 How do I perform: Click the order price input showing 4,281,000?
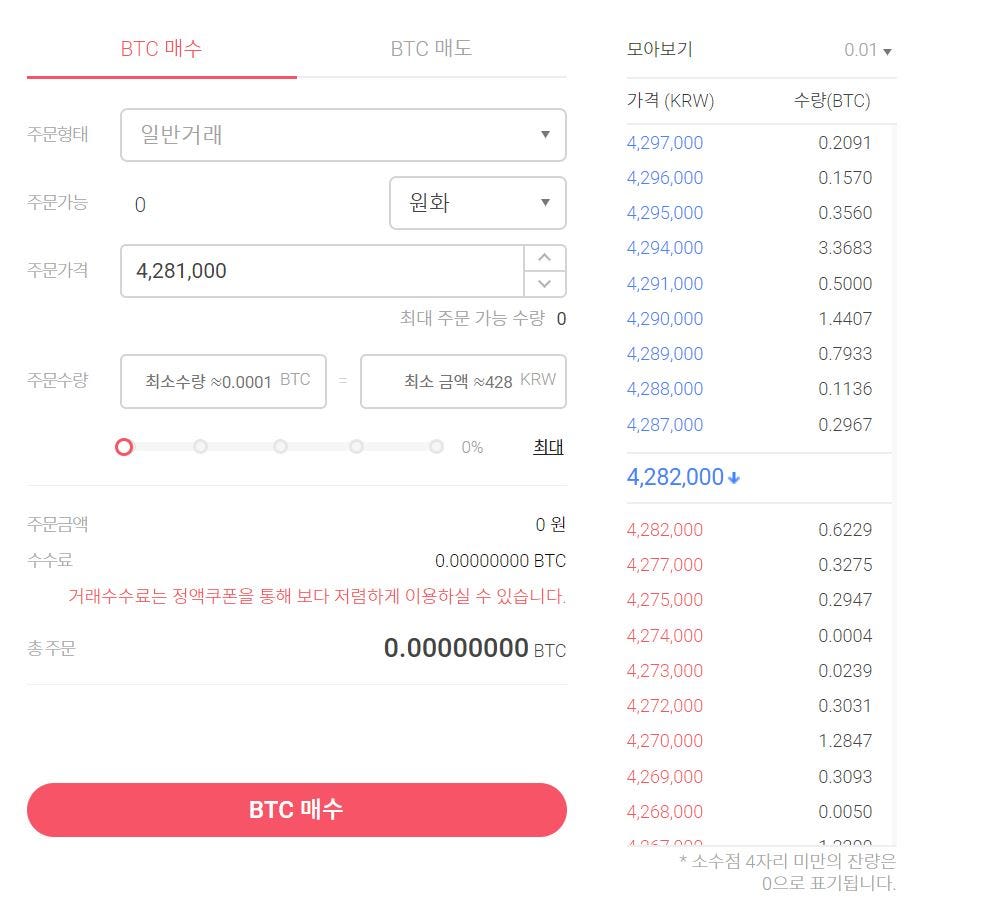pos(321,270)
